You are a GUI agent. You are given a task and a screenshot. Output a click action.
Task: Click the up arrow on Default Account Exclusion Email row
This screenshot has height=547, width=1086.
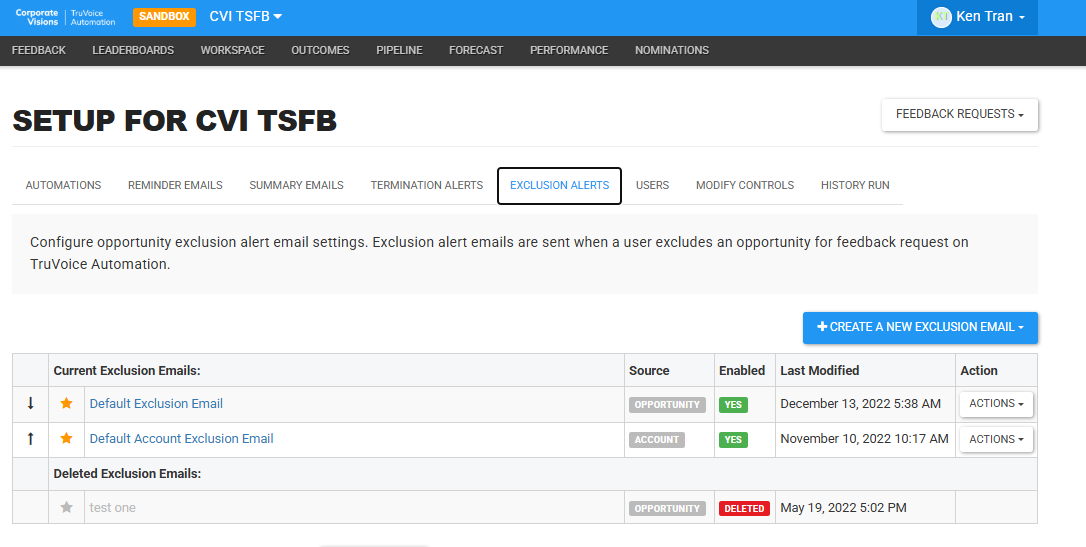click(30, 439)
